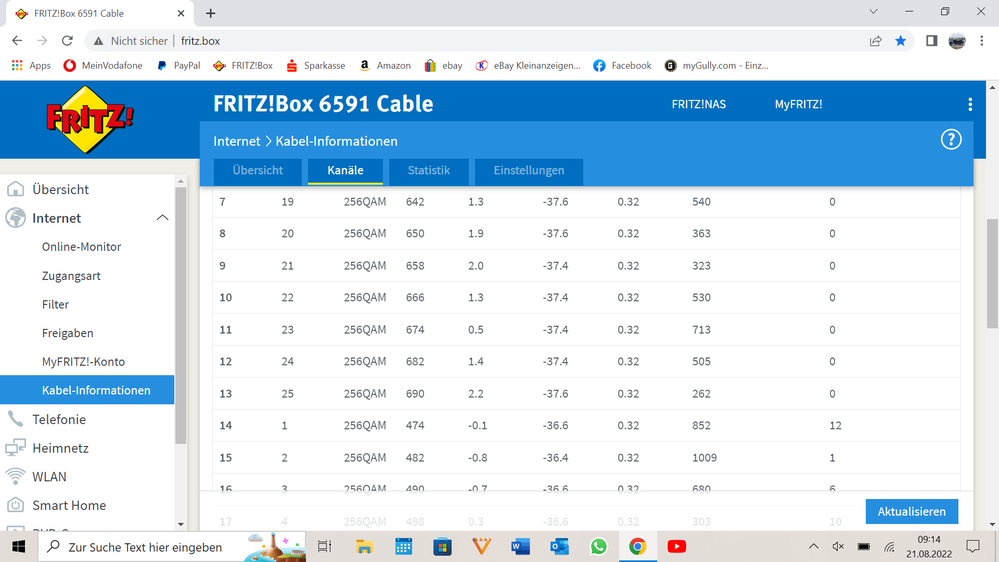Open Amazon bookmark
999x562 pixels.
click(x=385, y=65)
